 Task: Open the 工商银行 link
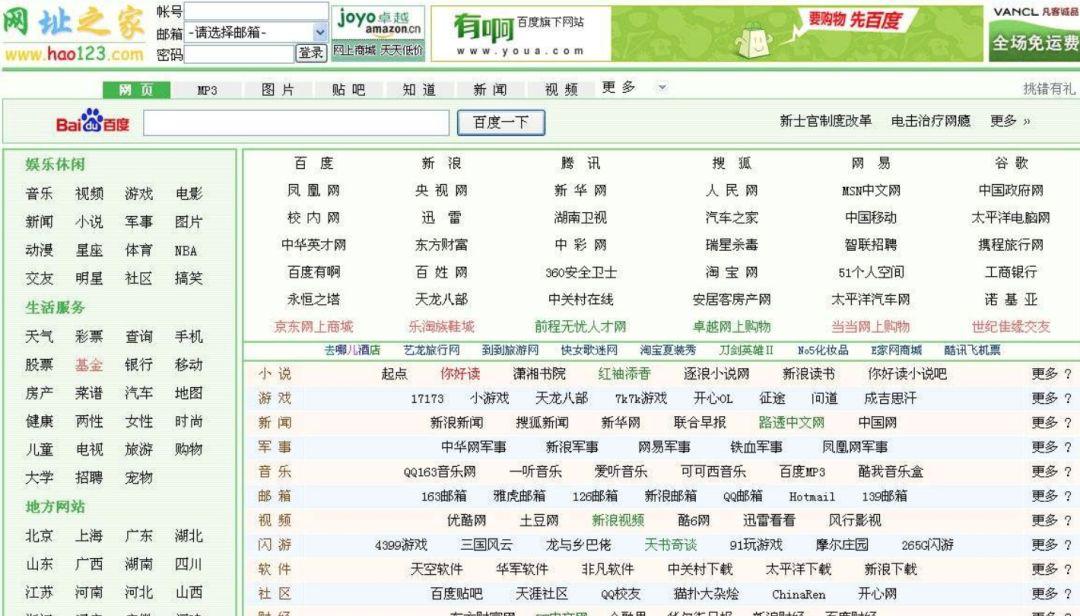(1010, 272)
